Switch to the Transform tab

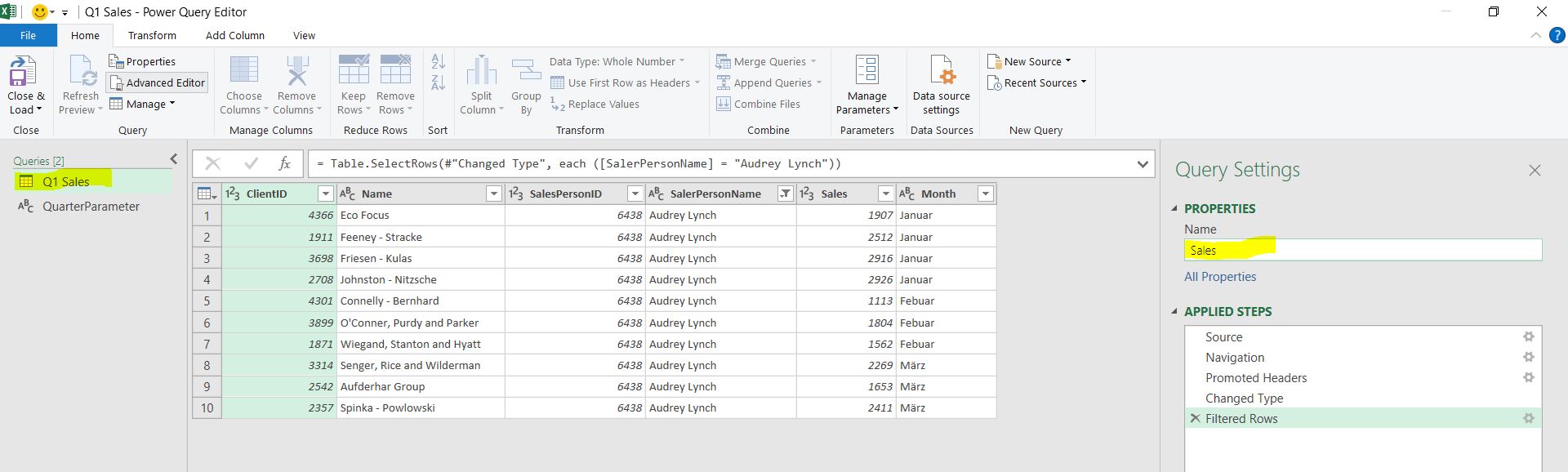(152, 35)
